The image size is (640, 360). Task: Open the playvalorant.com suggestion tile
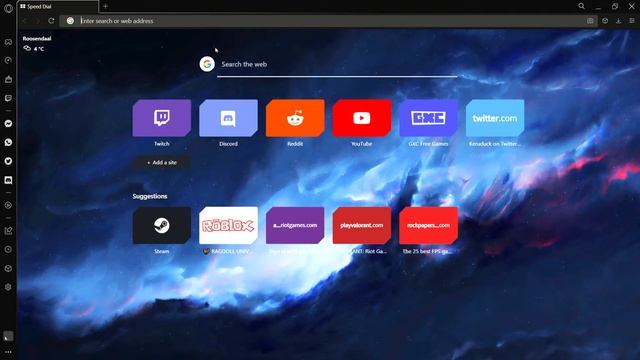362,225
